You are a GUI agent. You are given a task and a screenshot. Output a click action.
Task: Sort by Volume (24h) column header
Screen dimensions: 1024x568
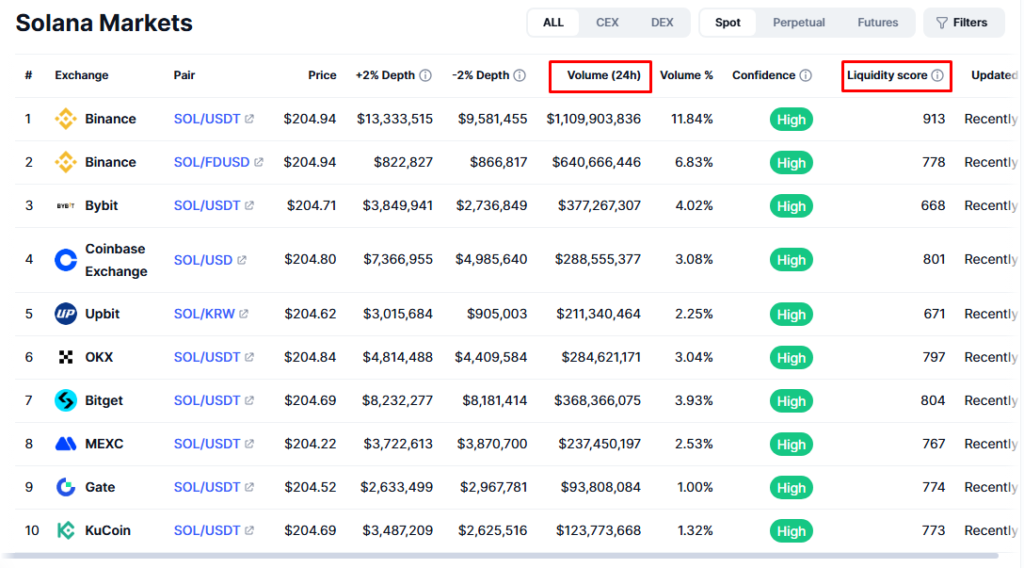pos(603,75)
